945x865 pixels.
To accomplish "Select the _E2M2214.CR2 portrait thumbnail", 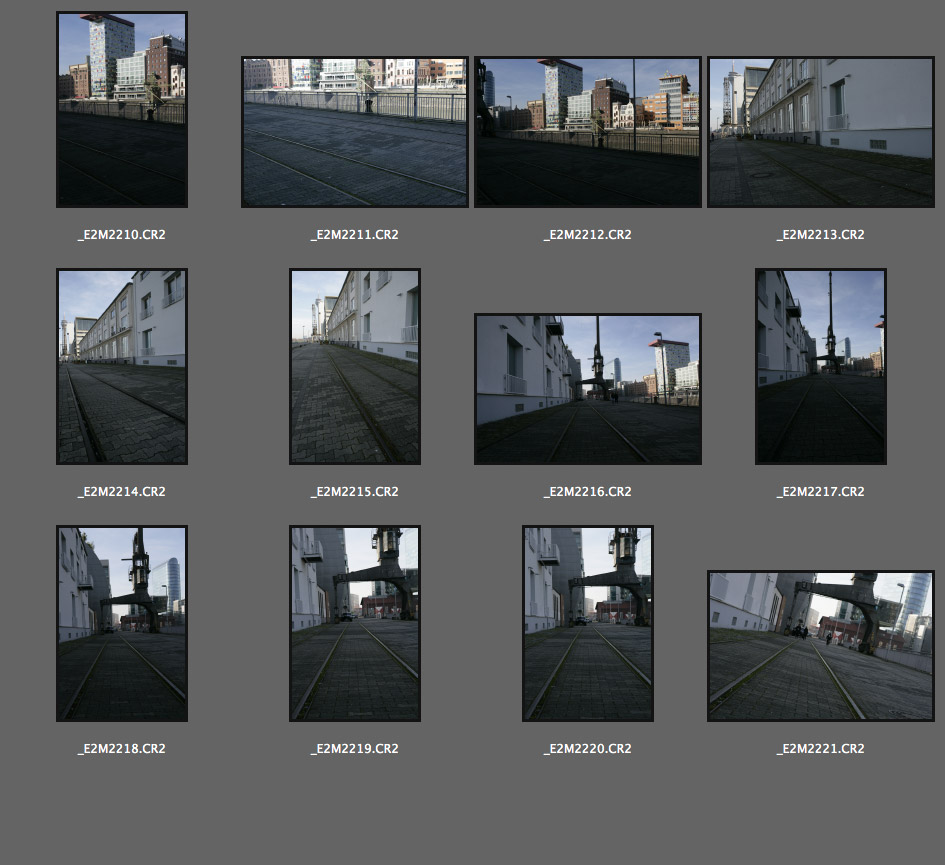I will click(121, 366).
